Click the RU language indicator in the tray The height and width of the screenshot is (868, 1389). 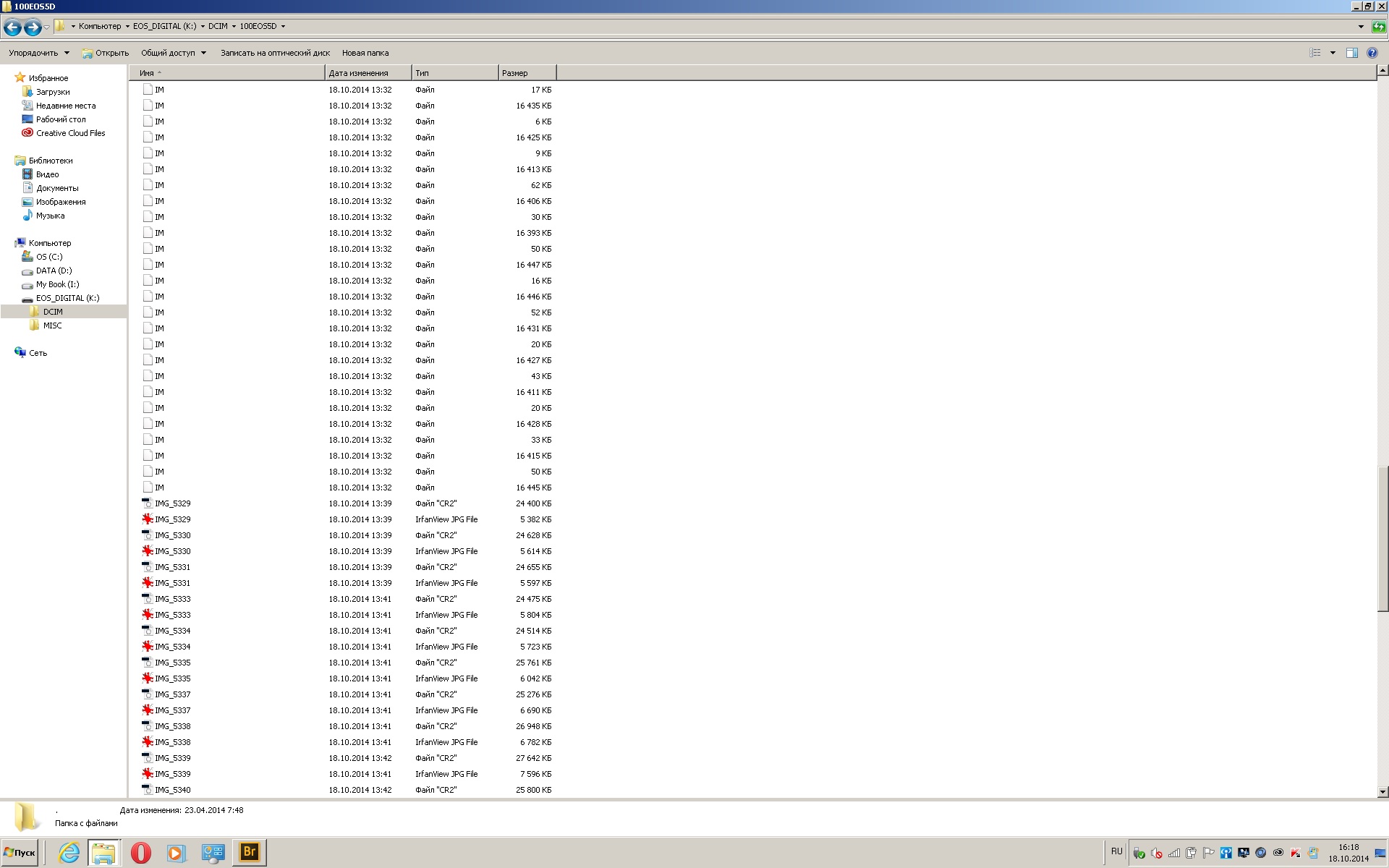tap(1116, 851)
